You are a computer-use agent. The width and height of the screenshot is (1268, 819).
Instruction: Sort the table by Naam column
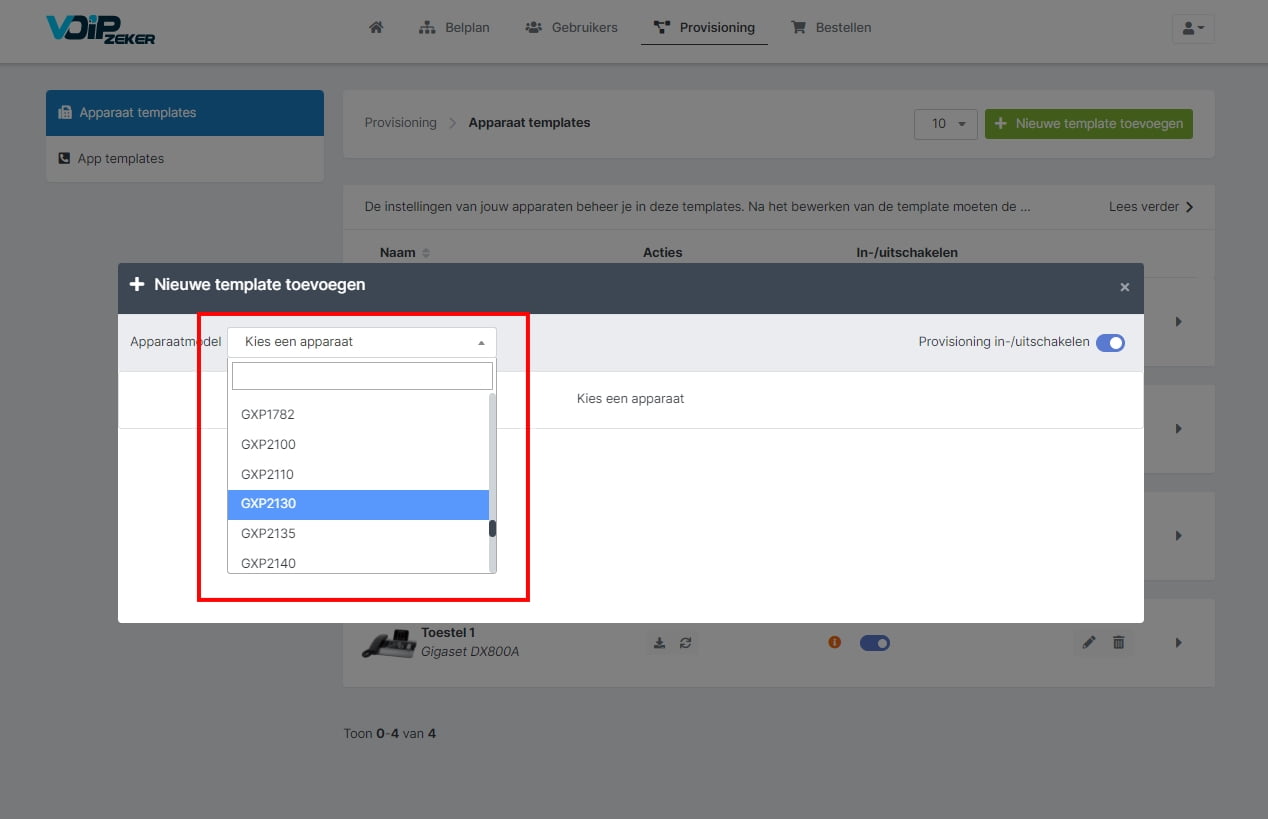404,252
